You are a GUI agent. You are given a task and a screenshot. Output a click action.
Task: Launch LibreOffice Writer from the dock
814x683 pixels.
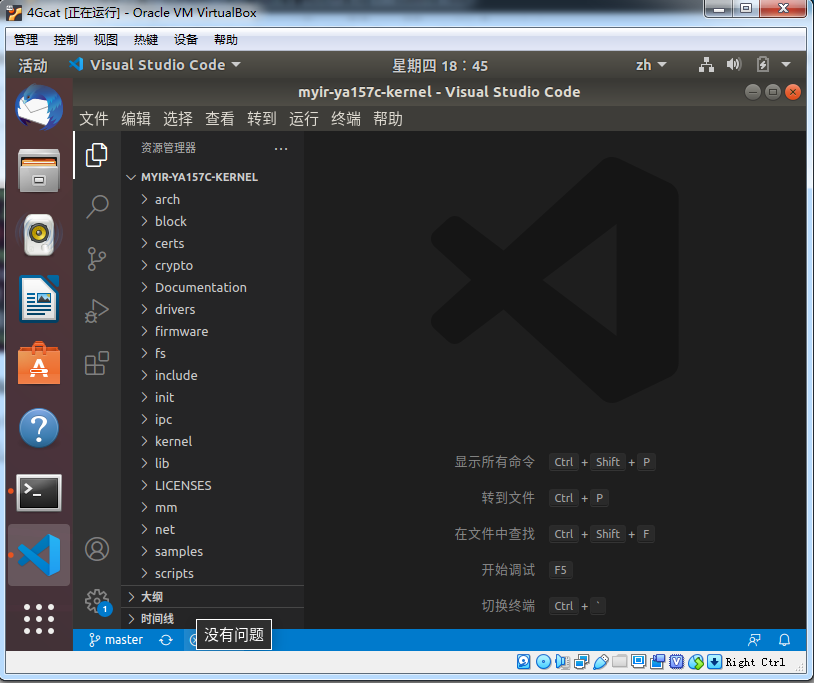tap(39, 299)
